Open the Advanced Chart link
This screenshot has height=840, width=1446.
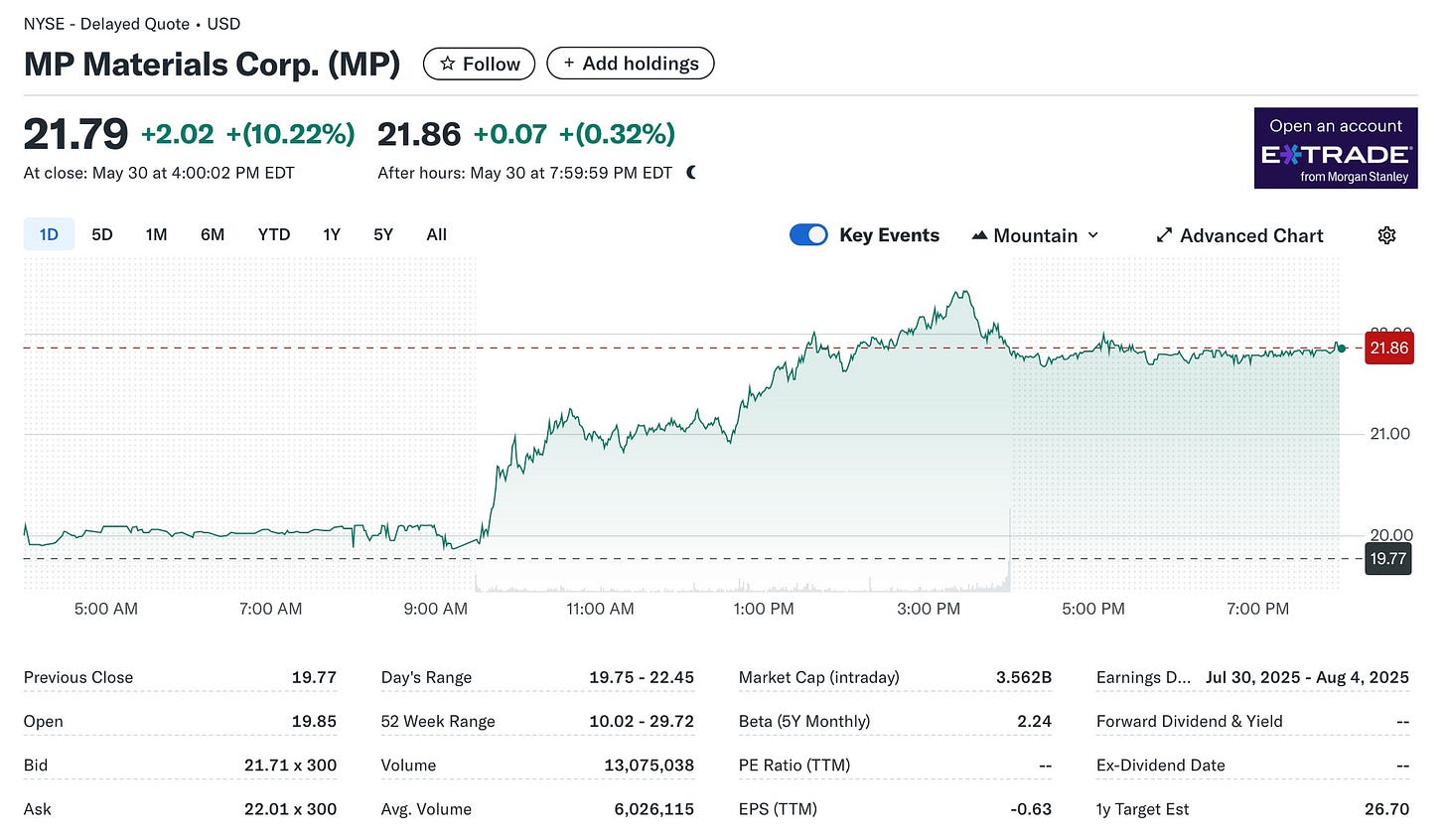[x=1240, y=235]
